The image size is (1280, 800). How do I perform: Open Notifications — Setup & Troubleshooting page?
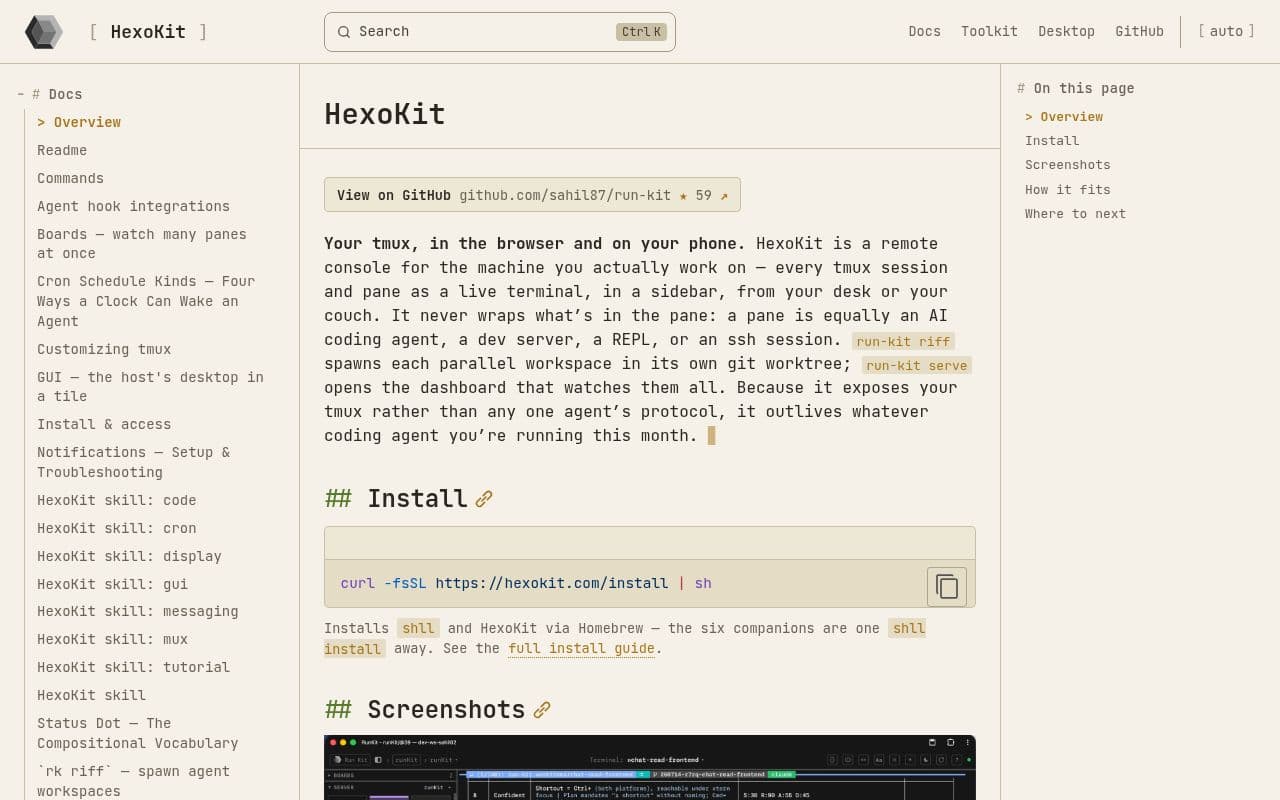coord(133,462)
